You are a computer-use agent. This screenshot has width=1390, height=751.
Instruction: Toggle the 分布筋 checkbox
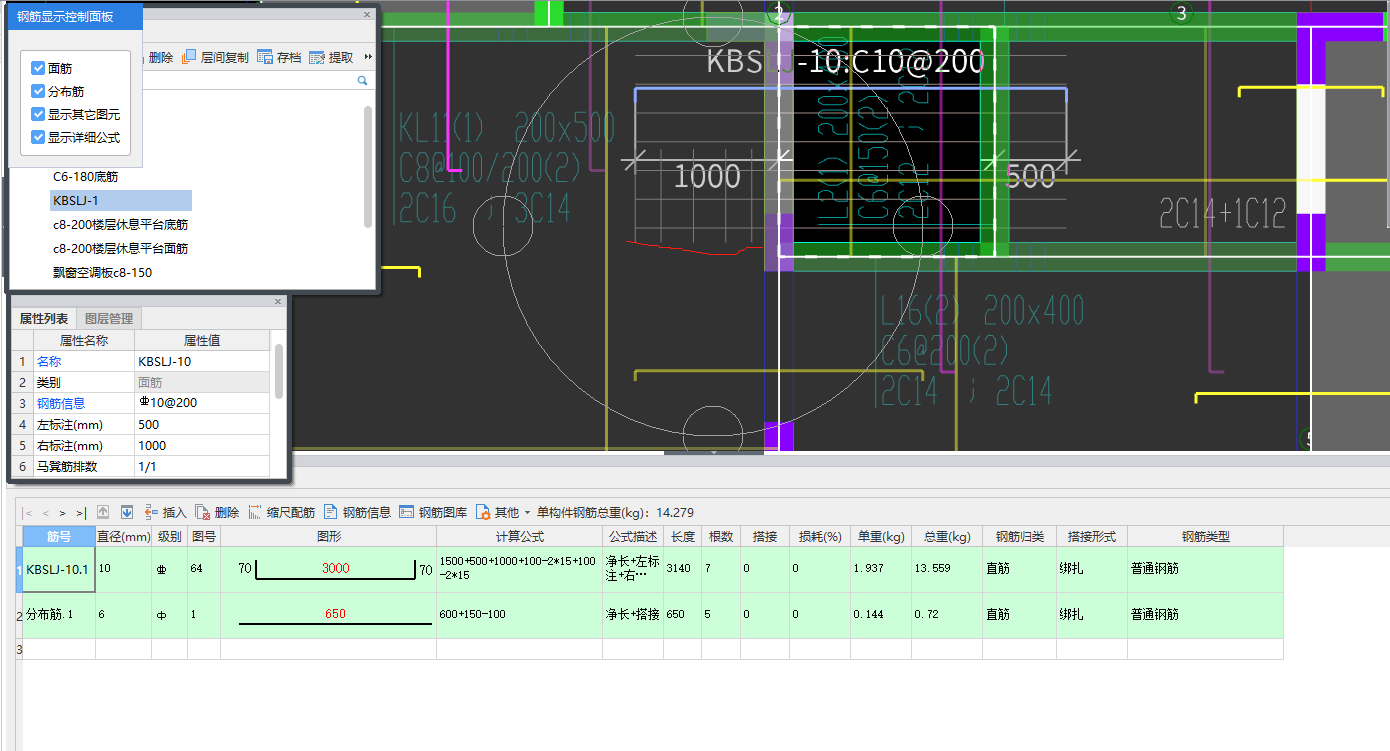[38, 91]
